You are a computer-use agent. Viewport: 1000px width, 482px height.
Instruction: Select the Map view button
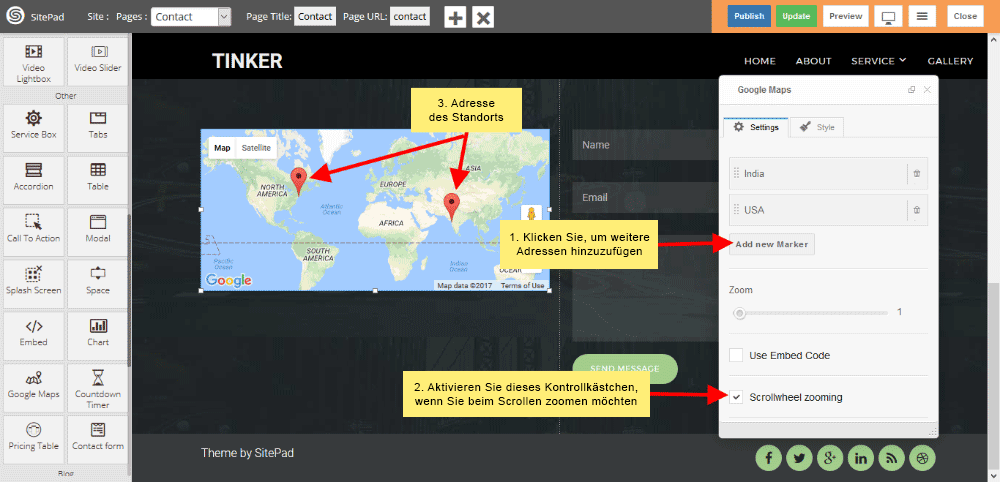point(222,148)
